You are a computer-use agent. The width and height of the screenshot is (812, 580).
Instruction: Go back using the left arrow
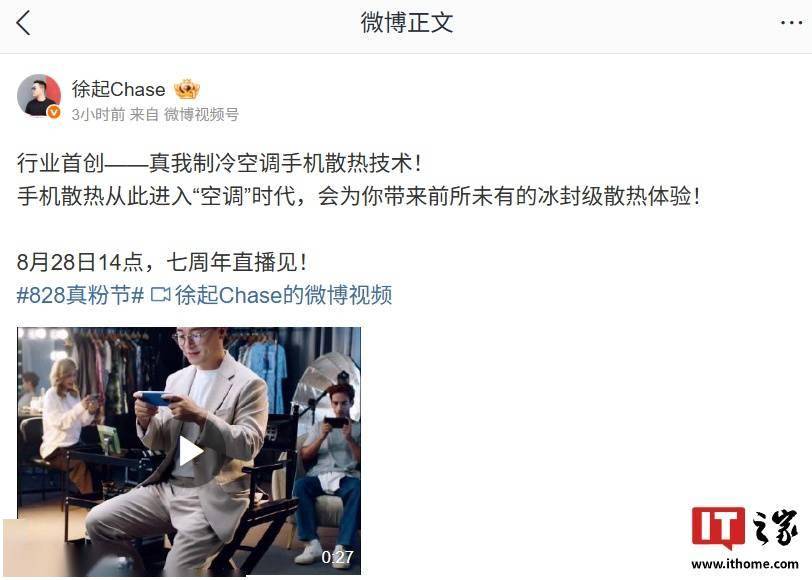(x=23, y=23)
